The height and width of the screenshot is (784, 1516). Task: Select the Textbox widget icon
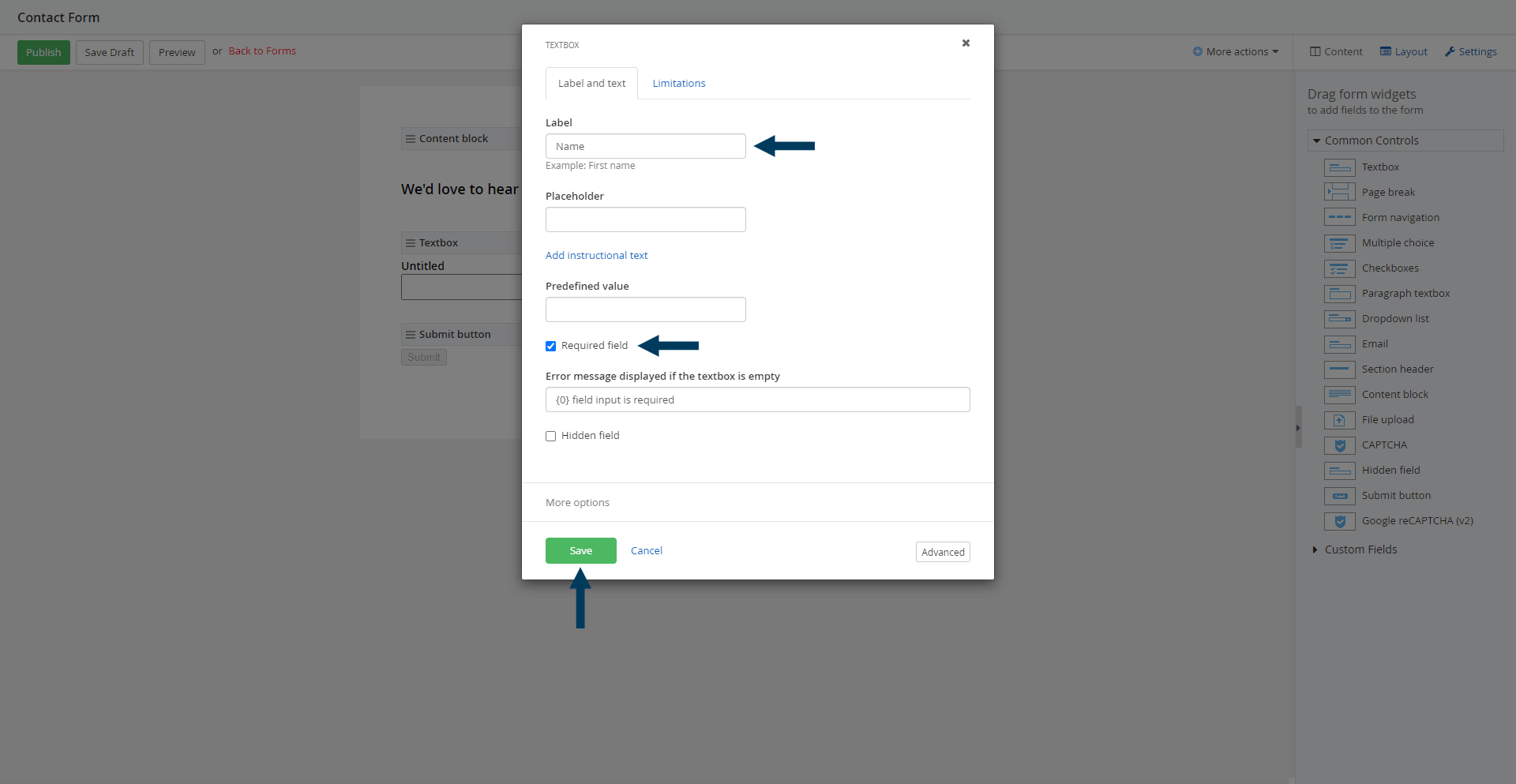tap(1340, 167)
